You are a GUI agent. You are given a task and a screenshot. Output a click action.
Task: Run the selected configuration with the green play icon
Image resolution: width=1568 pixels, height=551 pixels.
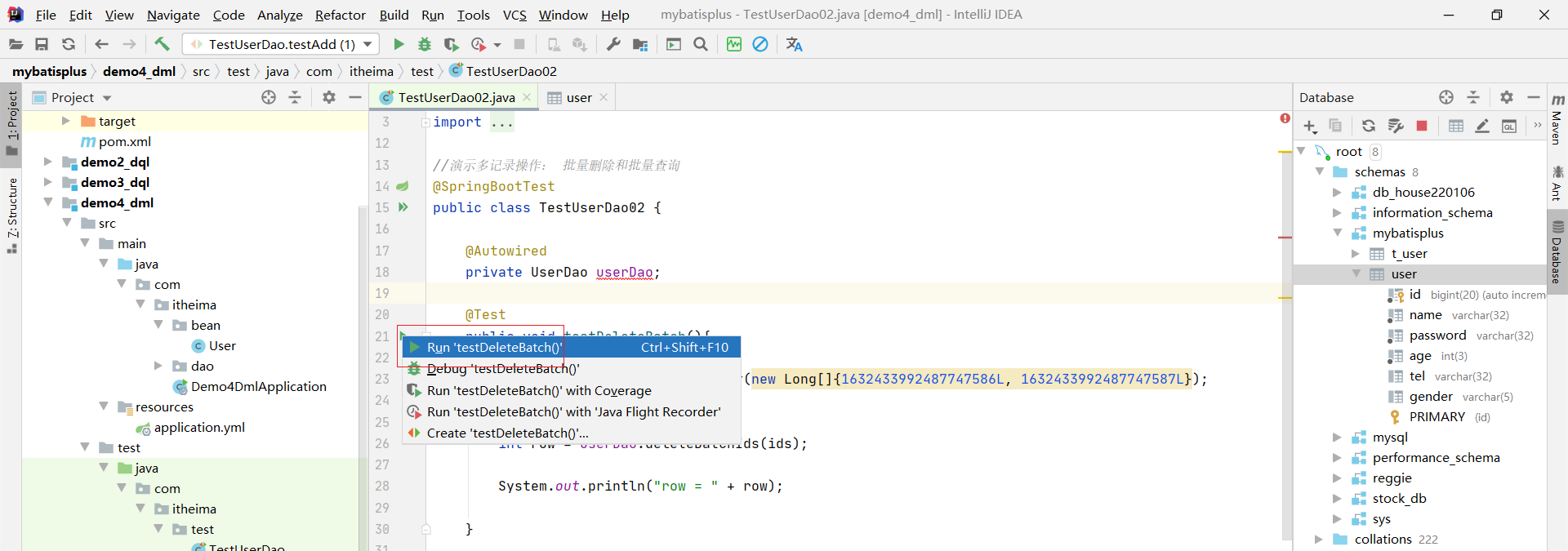[399, 44]
